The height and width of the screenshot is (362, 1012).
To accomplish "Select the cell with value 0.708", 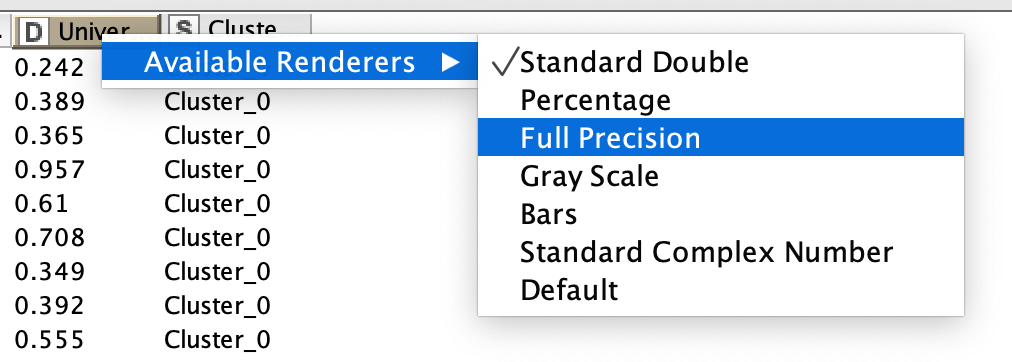I will [50, 238].
